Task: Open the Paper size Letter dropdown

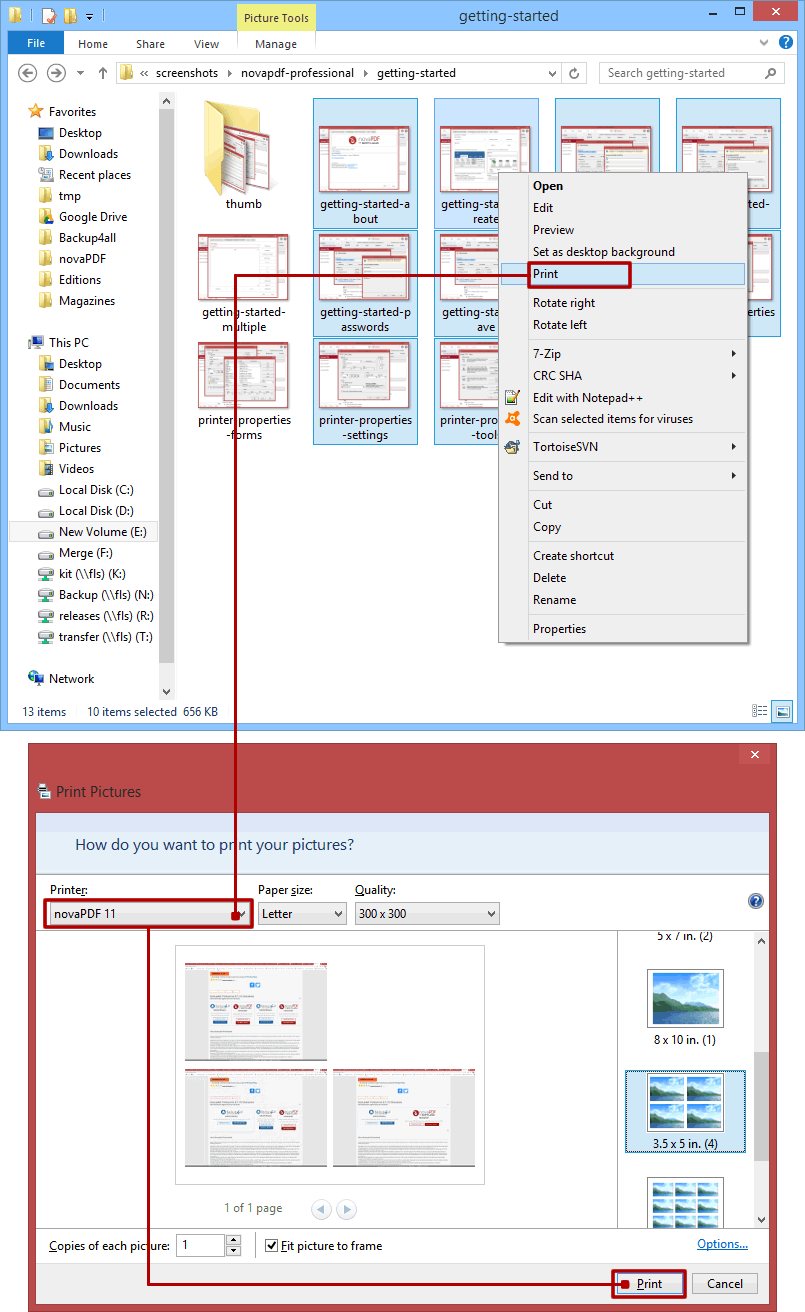Action: coord(302,914)
